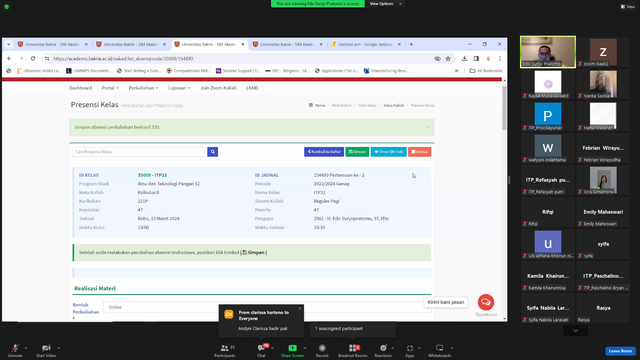The image size is (640, 360).
Task: Click the browser back arrow
Action: (x=9, y=58)
